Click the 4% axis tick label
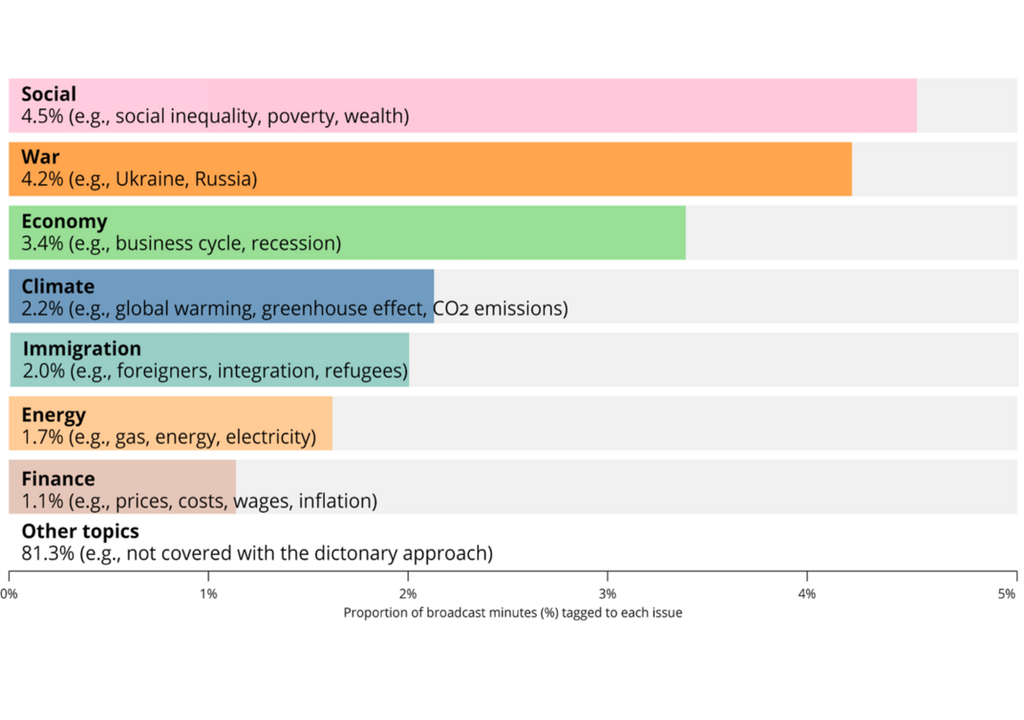1024x720 pixels. pyautogui.click(x=807, y=594)
